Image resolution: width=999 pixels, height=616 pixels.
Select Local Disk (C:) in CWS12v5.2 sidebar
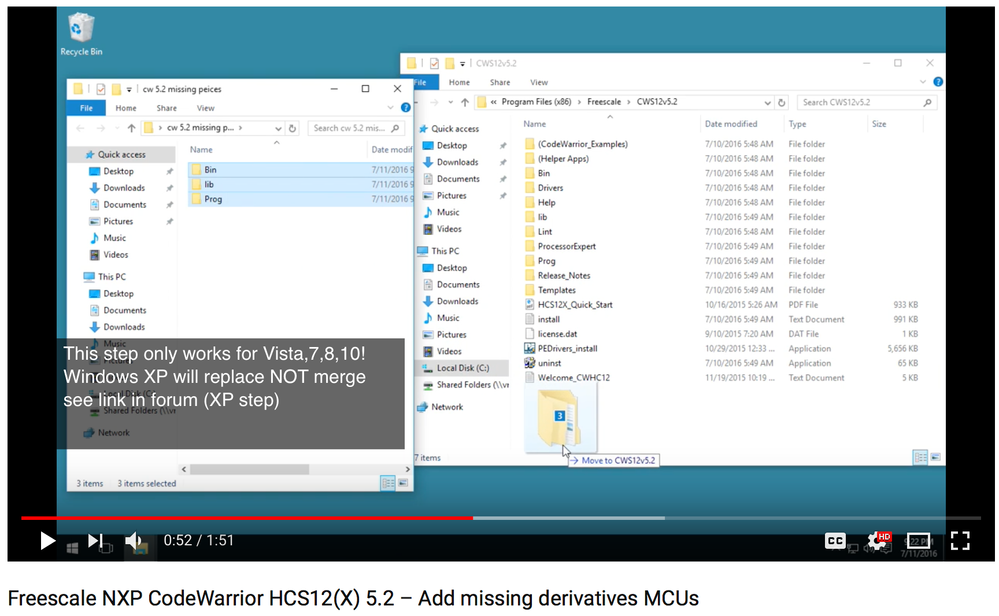pos(463,368)
